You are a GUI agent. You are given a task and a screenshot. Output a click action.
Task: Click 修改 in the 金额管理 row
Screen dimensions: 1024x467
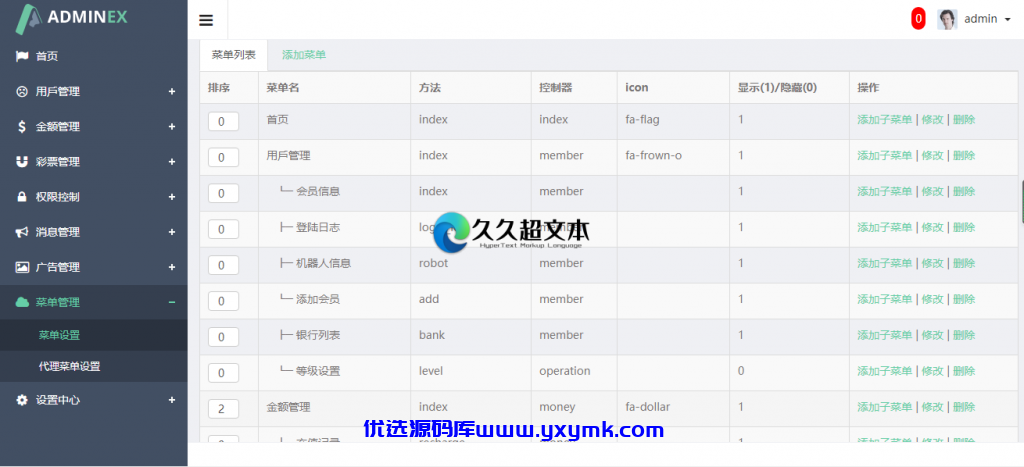pos(933,407)
